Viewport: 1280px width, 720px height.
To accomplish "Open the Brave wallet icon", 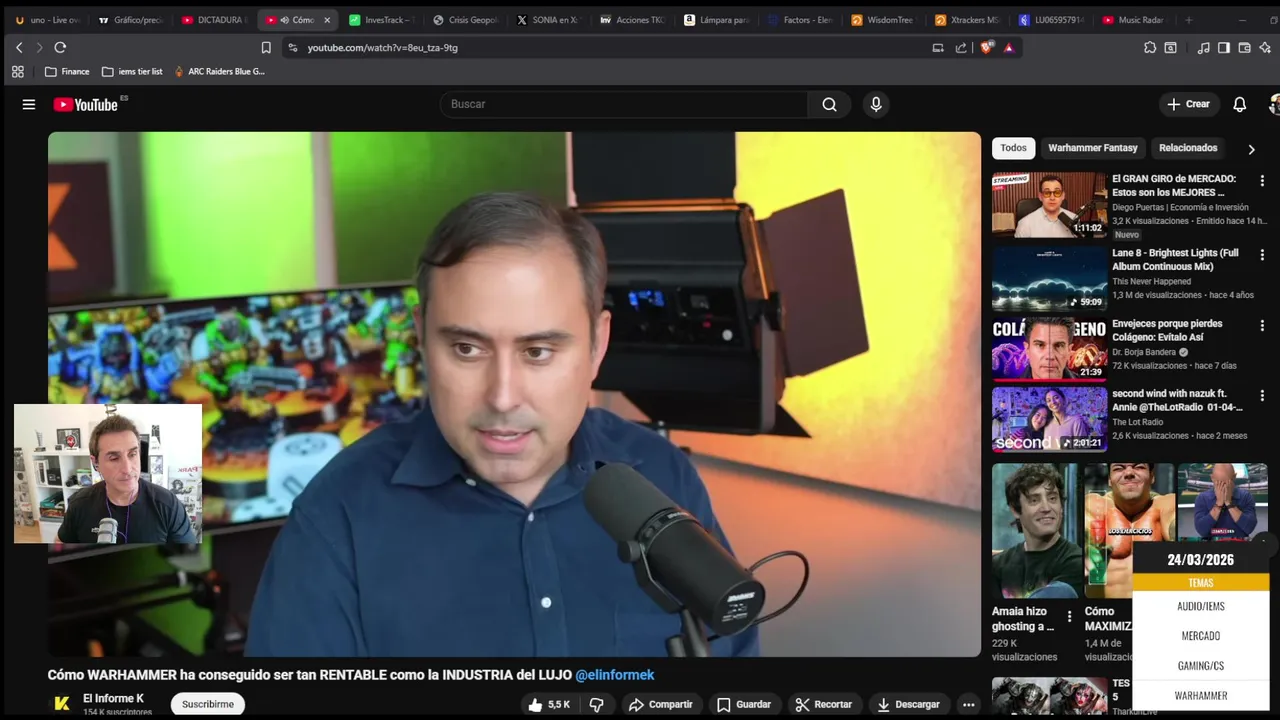I will click(x=1244, y=47).
